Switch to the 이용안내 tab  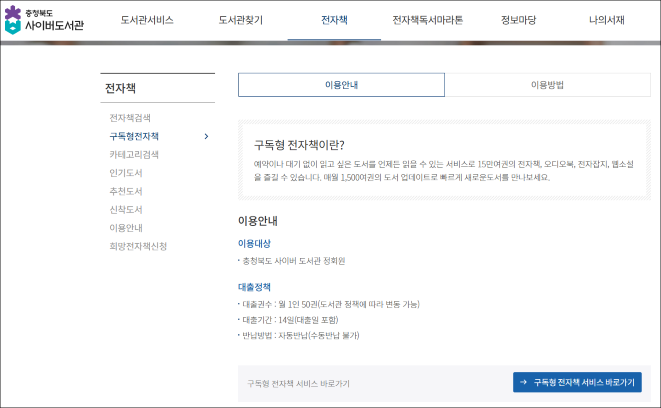click(341, 85)
